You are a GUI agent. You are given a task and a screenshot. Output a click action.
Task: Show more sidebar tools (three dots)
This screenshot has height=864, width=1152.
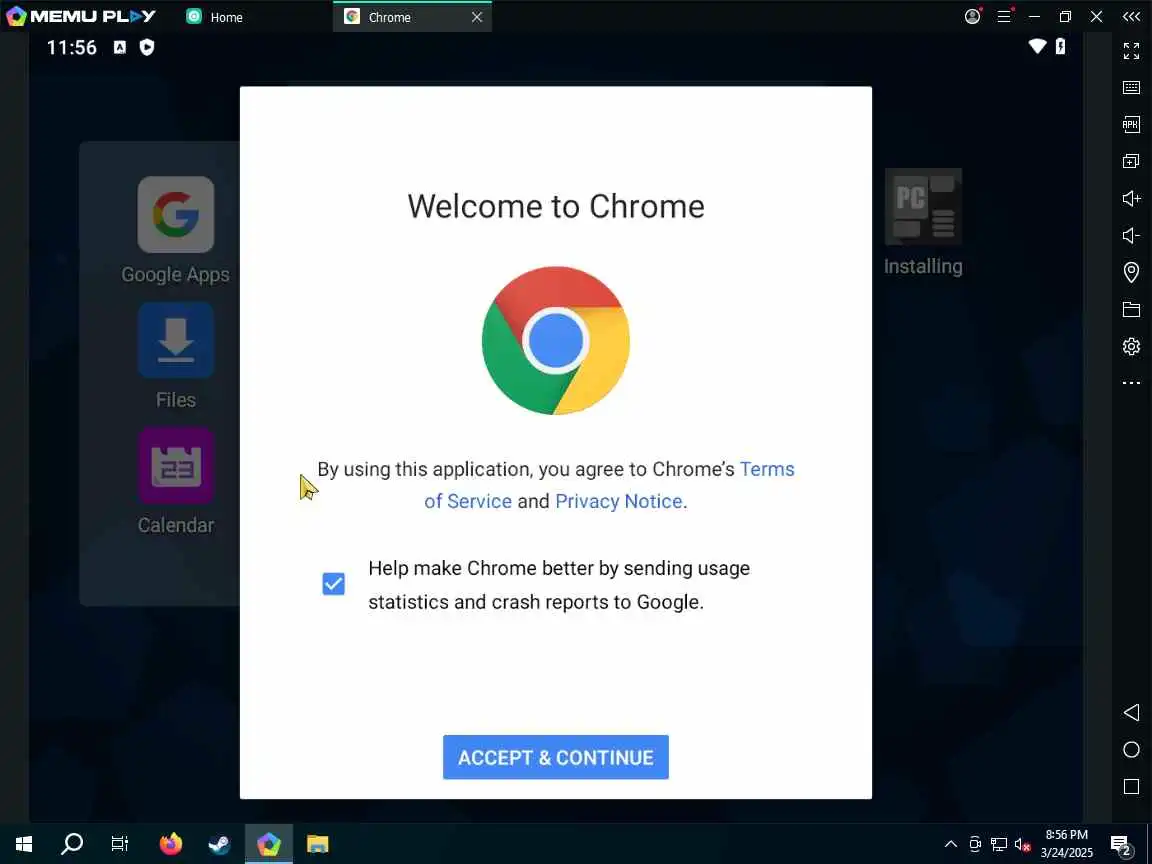pyautogui.click(x=1131, y=383)
